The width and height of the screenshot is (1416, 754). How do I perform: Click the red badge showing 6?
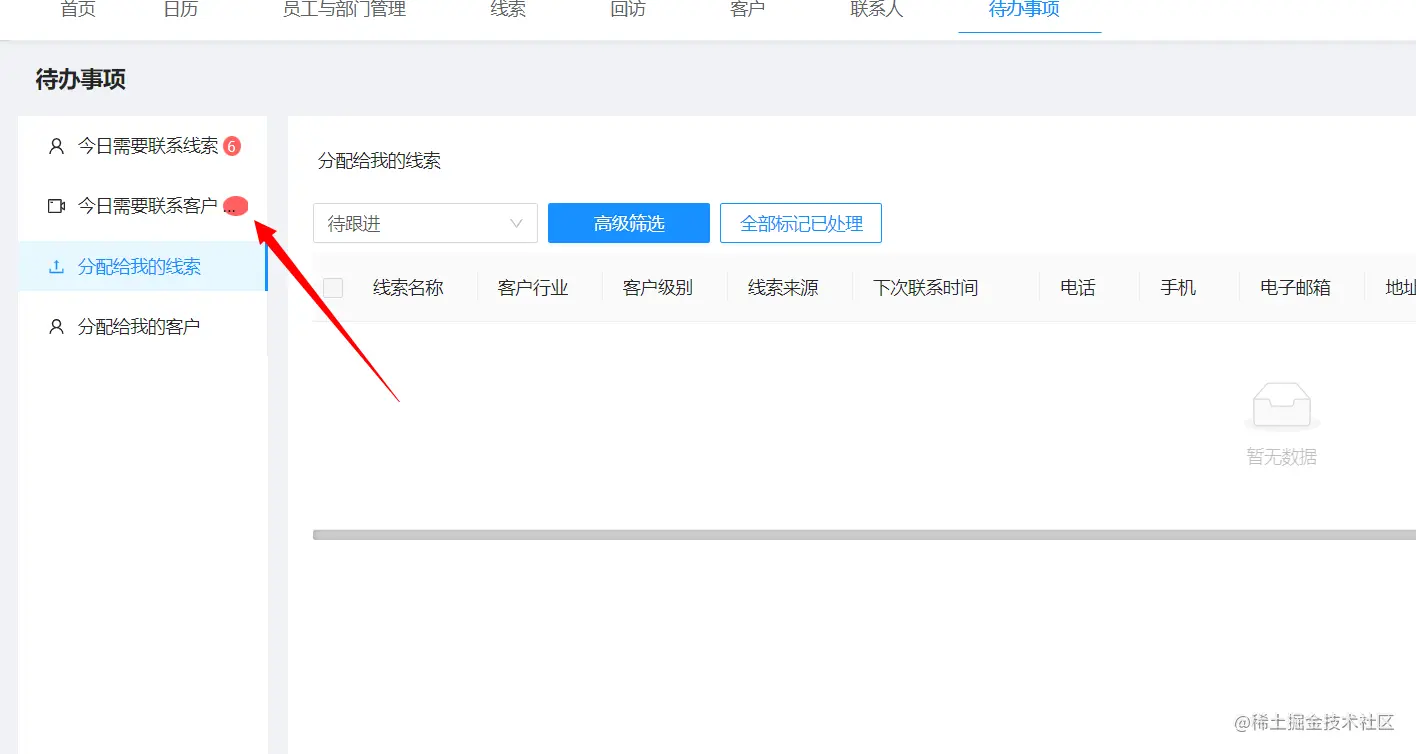[x=232, y=146]
